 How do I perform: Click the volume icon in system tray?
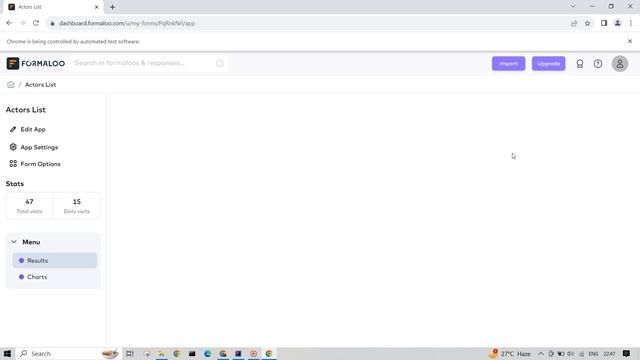(571, 353)
